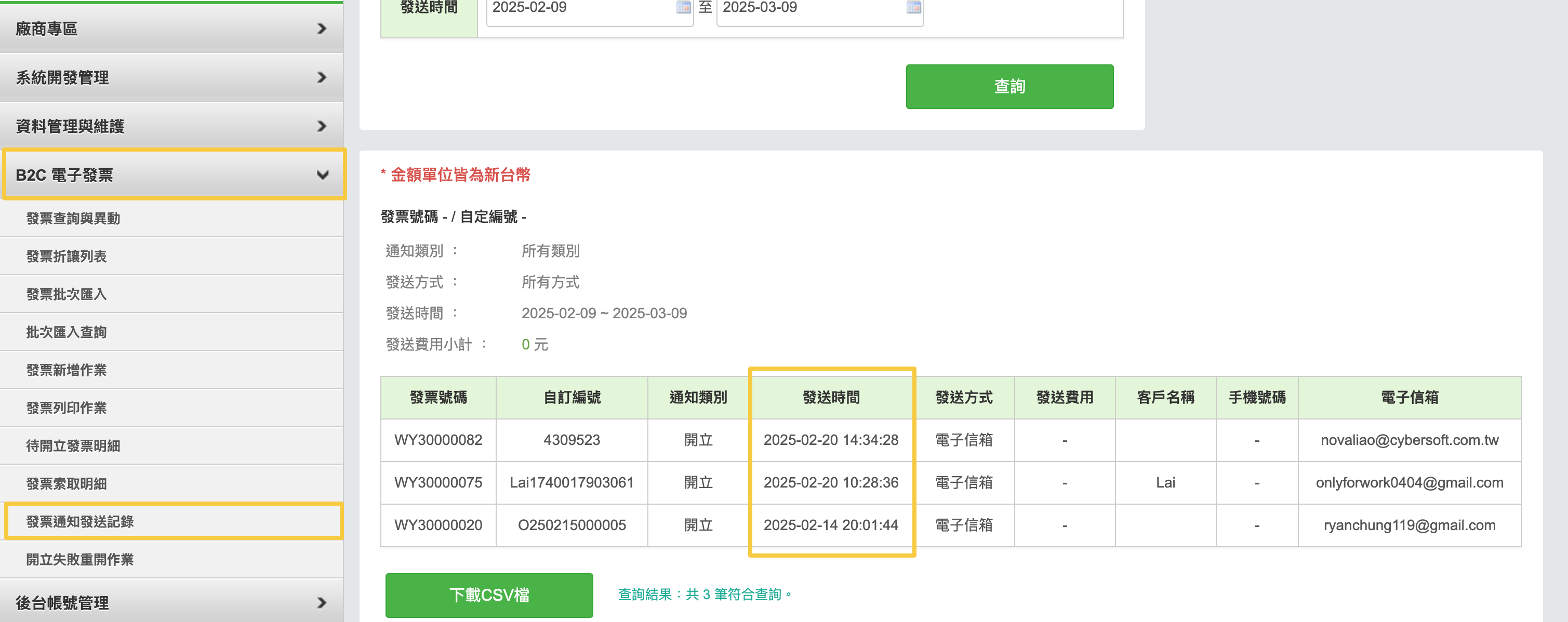Open 發票查詢與異動 submenu item

pos(171,218)
